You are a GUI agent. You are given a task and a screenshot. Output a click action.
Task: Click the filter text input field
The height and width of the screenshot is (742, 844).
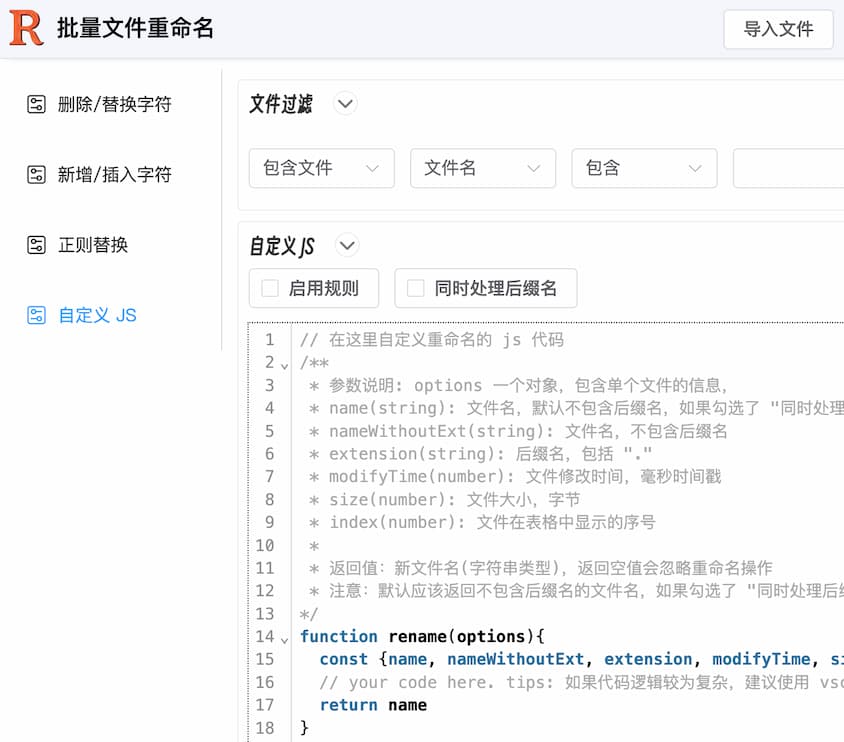[x=790, y=168]
